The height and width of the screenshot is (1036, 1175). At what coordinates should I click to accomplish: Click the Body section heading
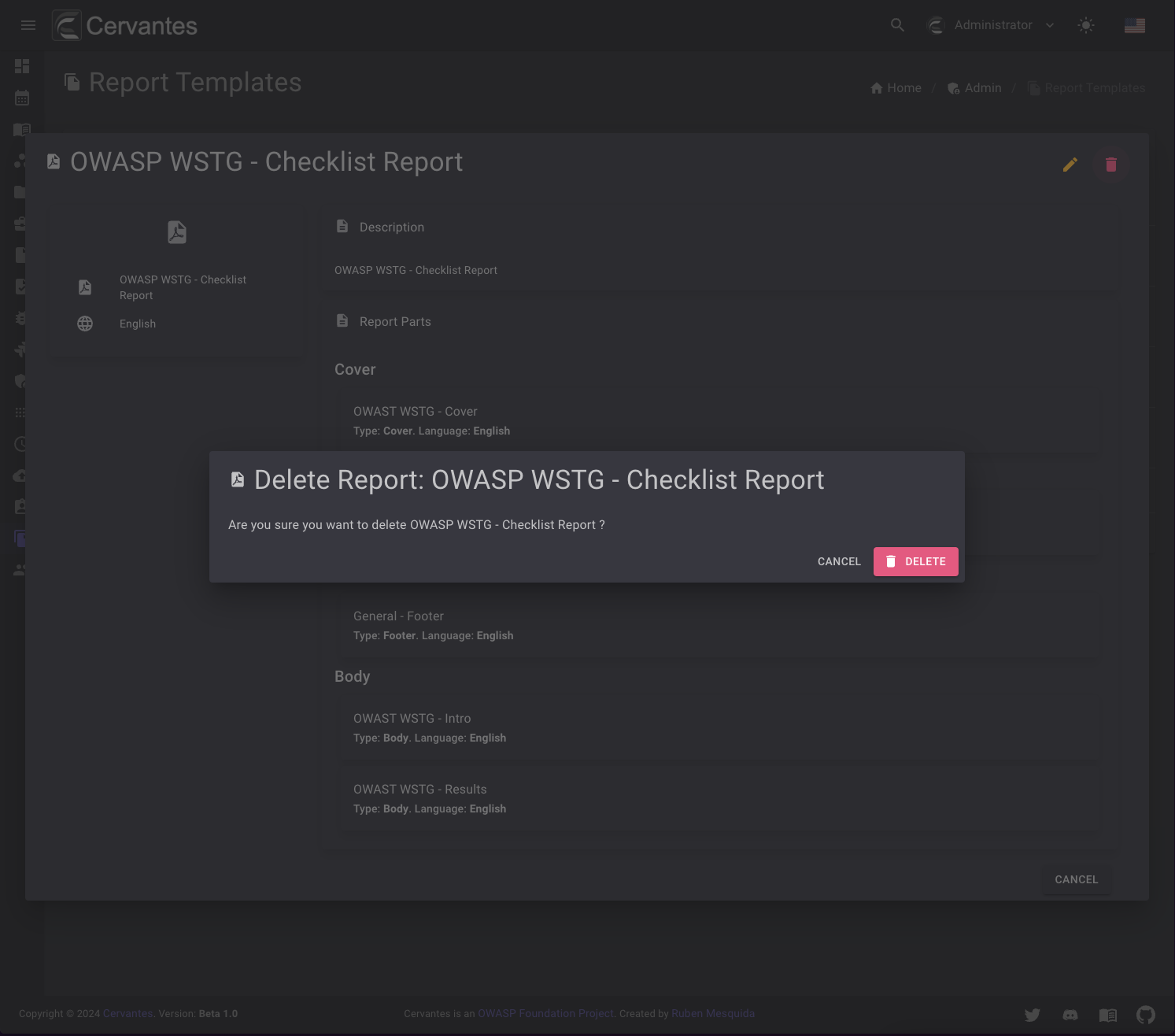352,676
